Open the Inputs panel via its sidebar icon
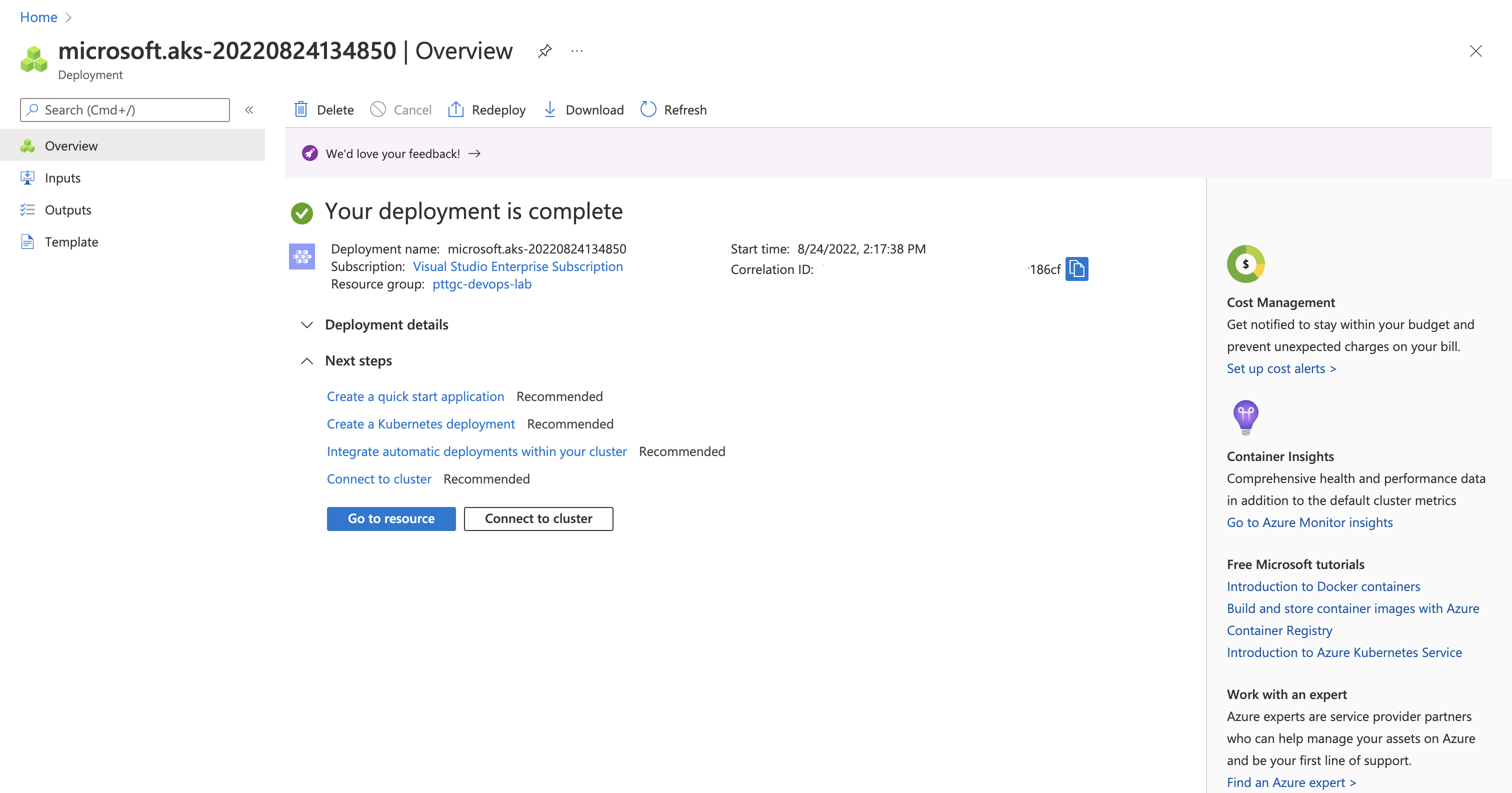The width and height of the screenshot is (1512, 793). click(27, 177)
